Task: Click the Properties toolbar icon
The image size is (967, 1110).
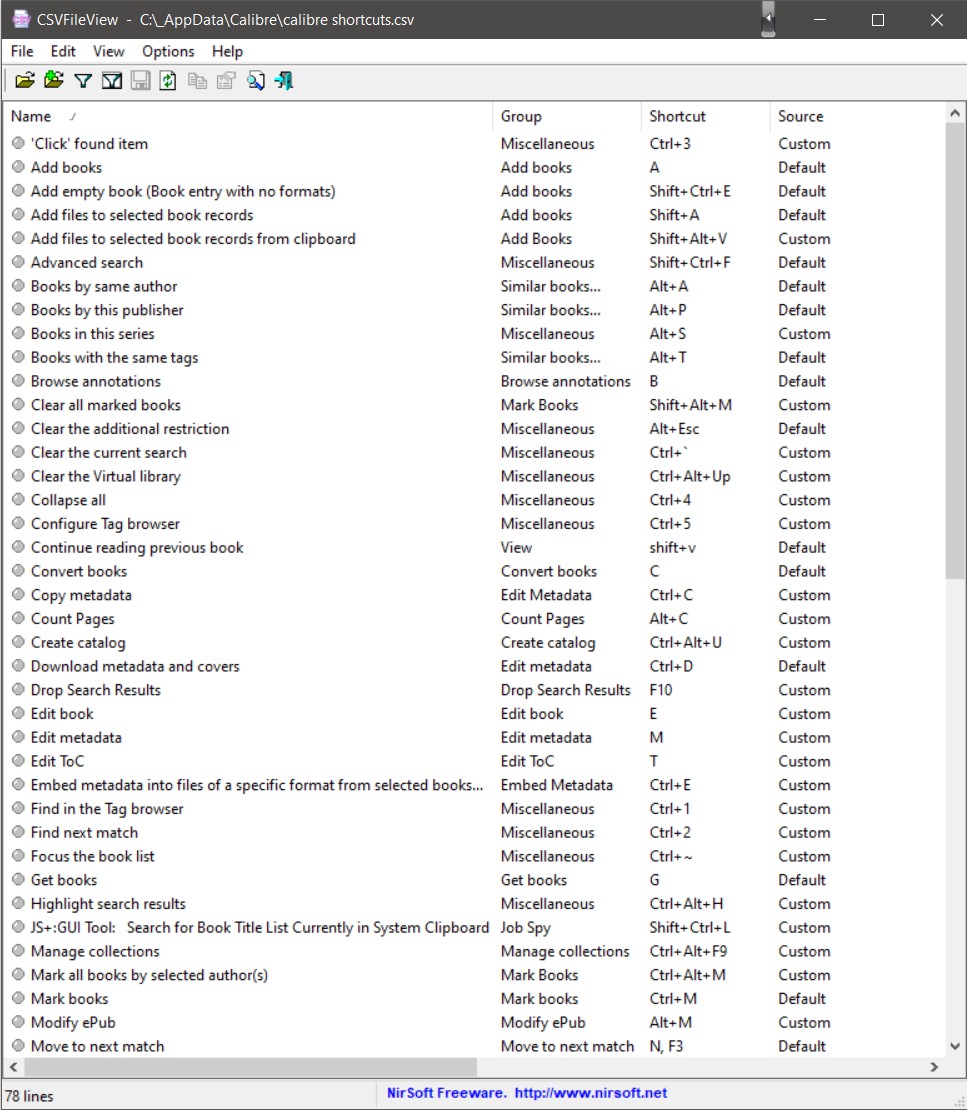Action: pyautogui.click(x=226, y=81)
